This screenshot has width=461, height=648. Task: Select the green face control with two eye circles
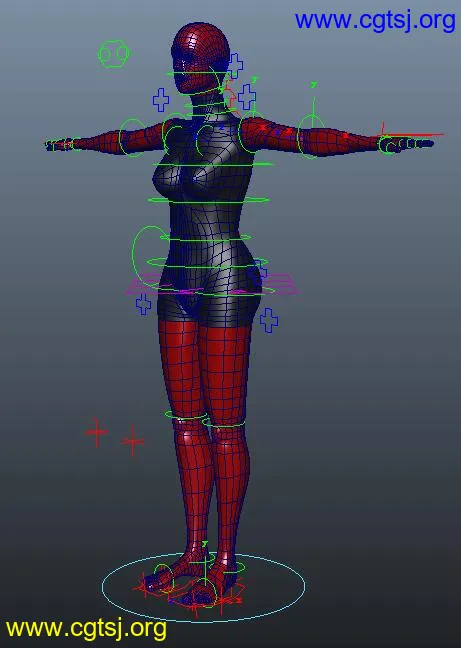(114, 54)
